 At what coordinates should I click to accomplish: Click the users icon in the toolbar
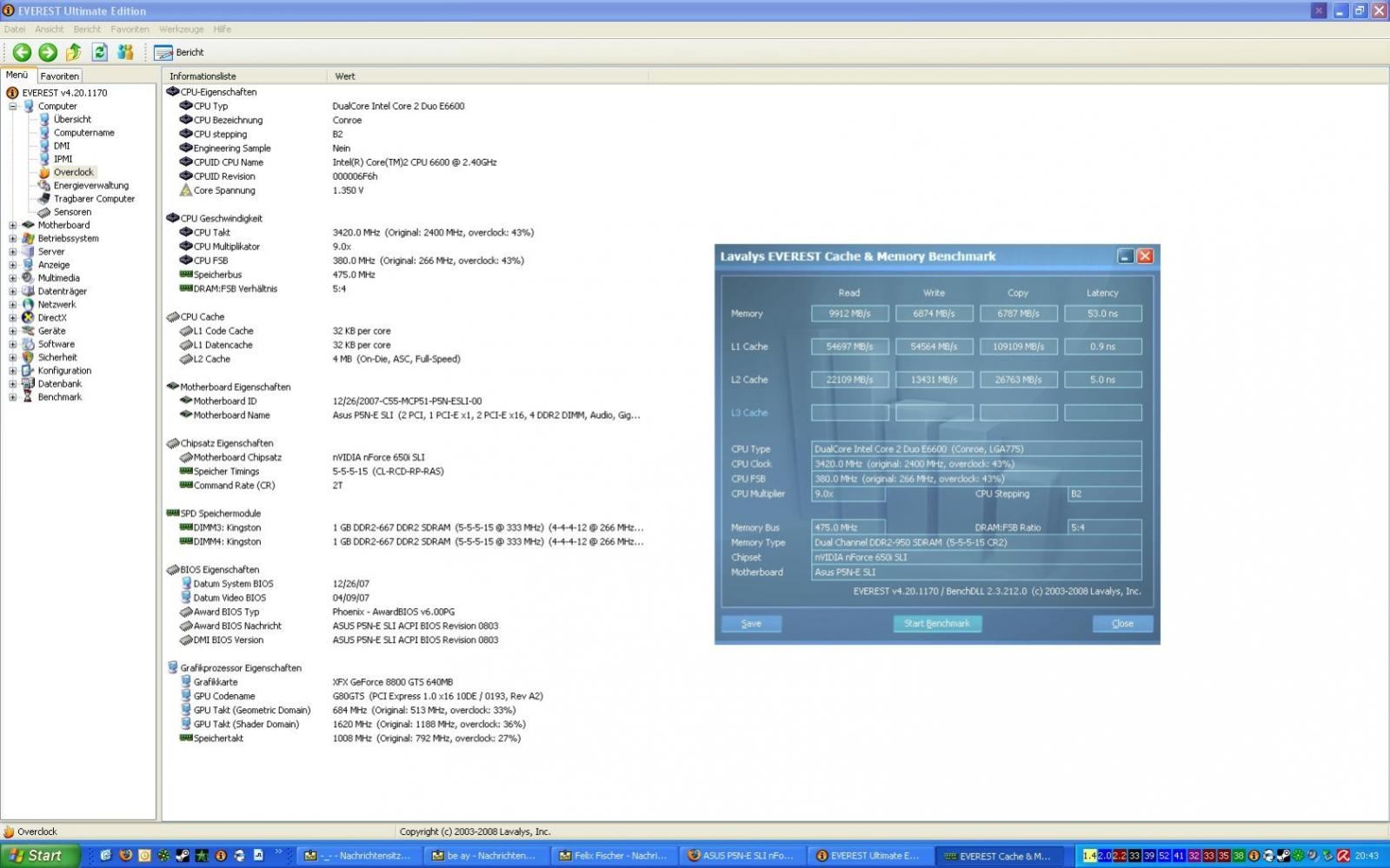click(126, 52)
